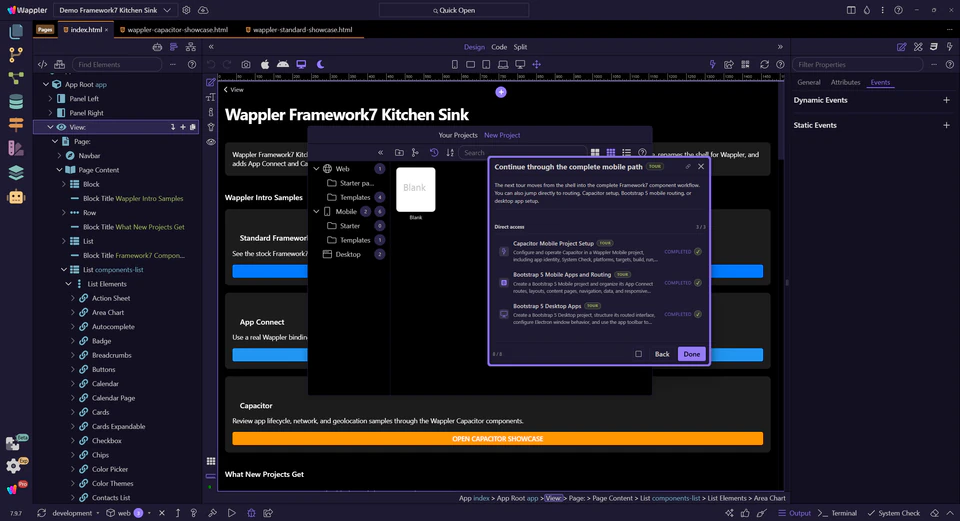The image size is (960, 521).
Task: Click the Done button in tour dialog
Action: tap(692, 354)
